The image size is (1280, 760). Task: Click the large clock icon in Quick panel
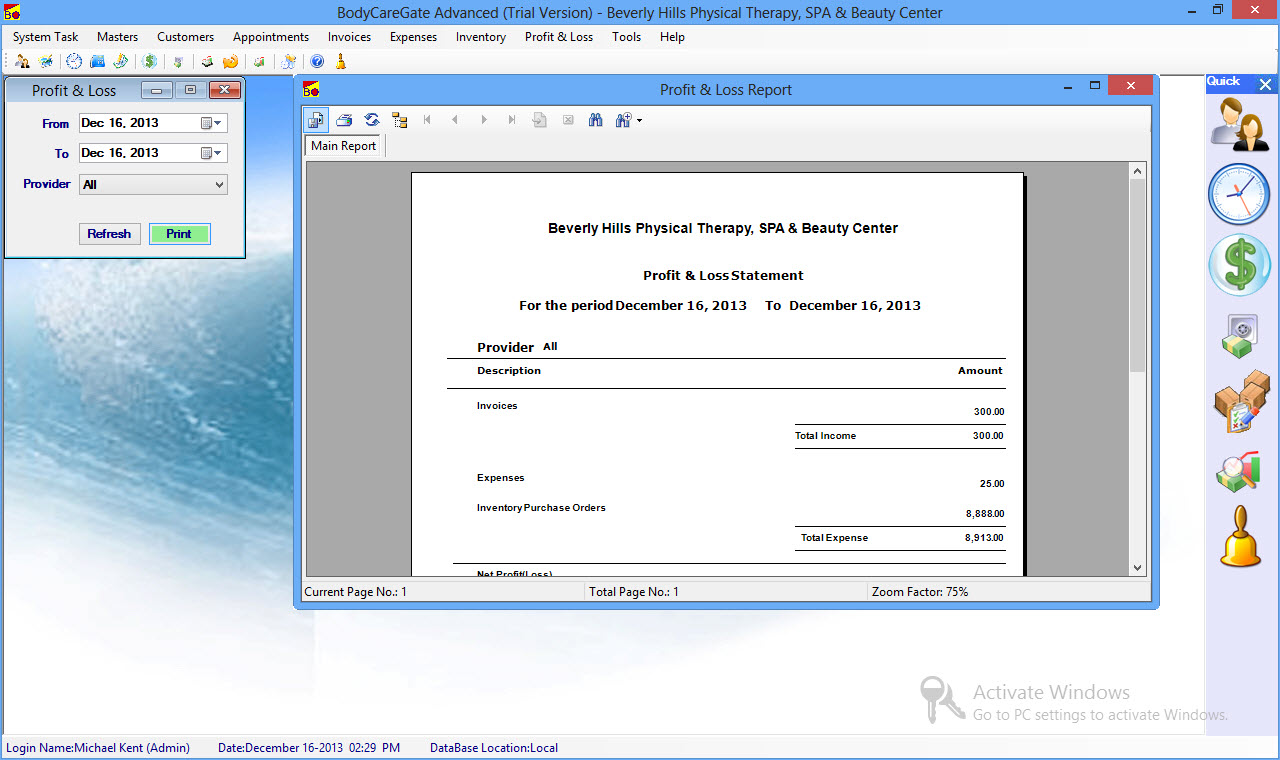pyautogui.click(x=1239, y=194)
